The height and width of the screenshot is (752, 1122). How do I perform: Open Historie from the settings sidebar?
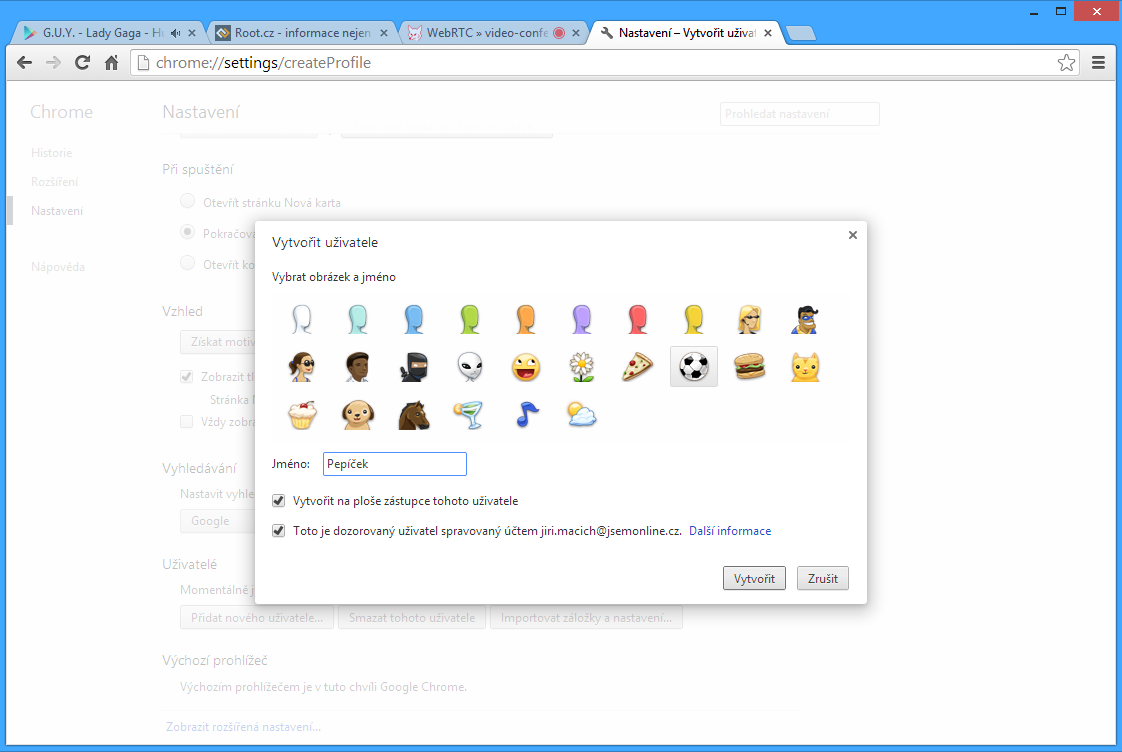click(53, 152)
